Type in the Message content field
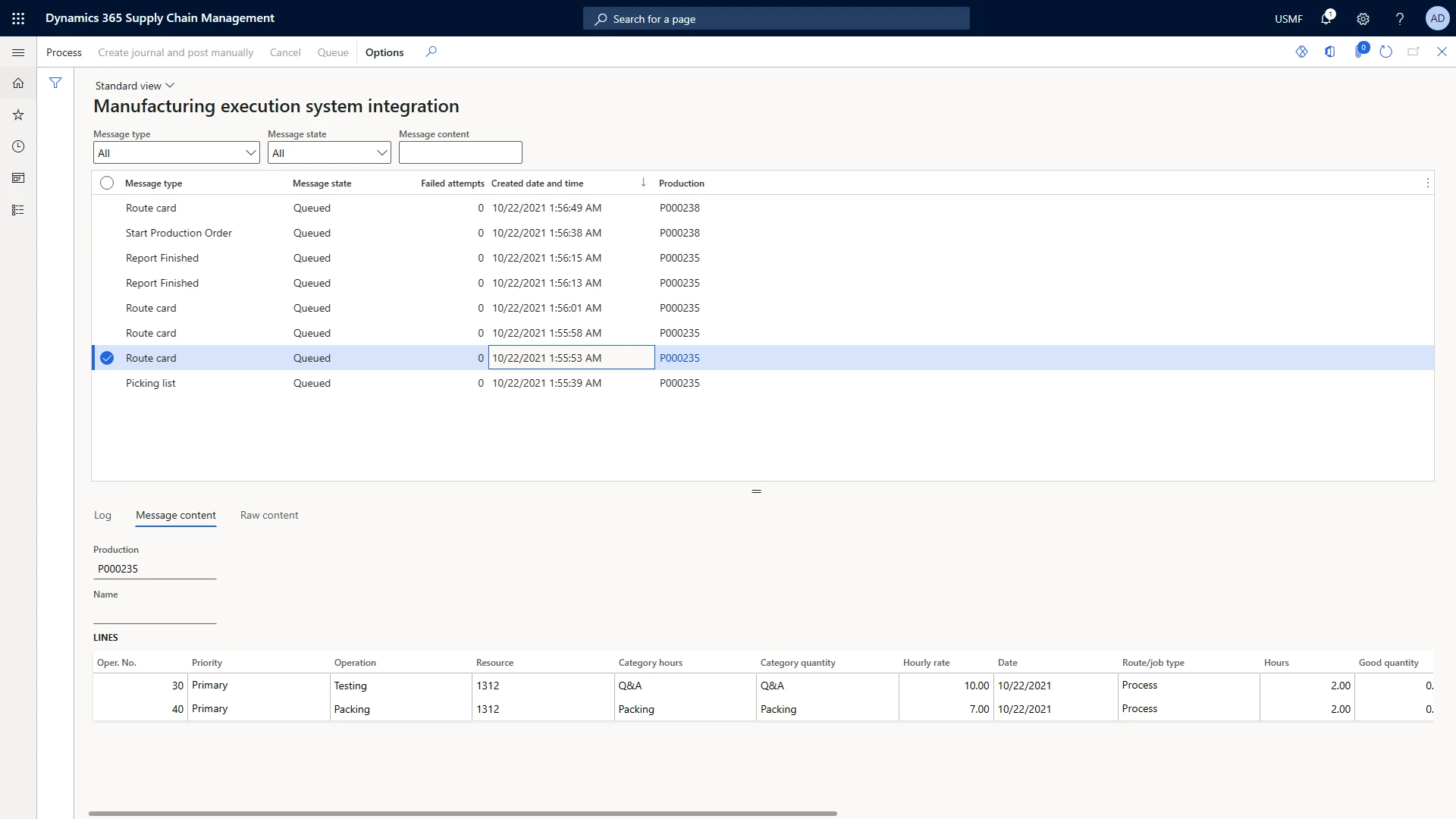This screenshot has width=1456, height=819. tap(460, 152)
